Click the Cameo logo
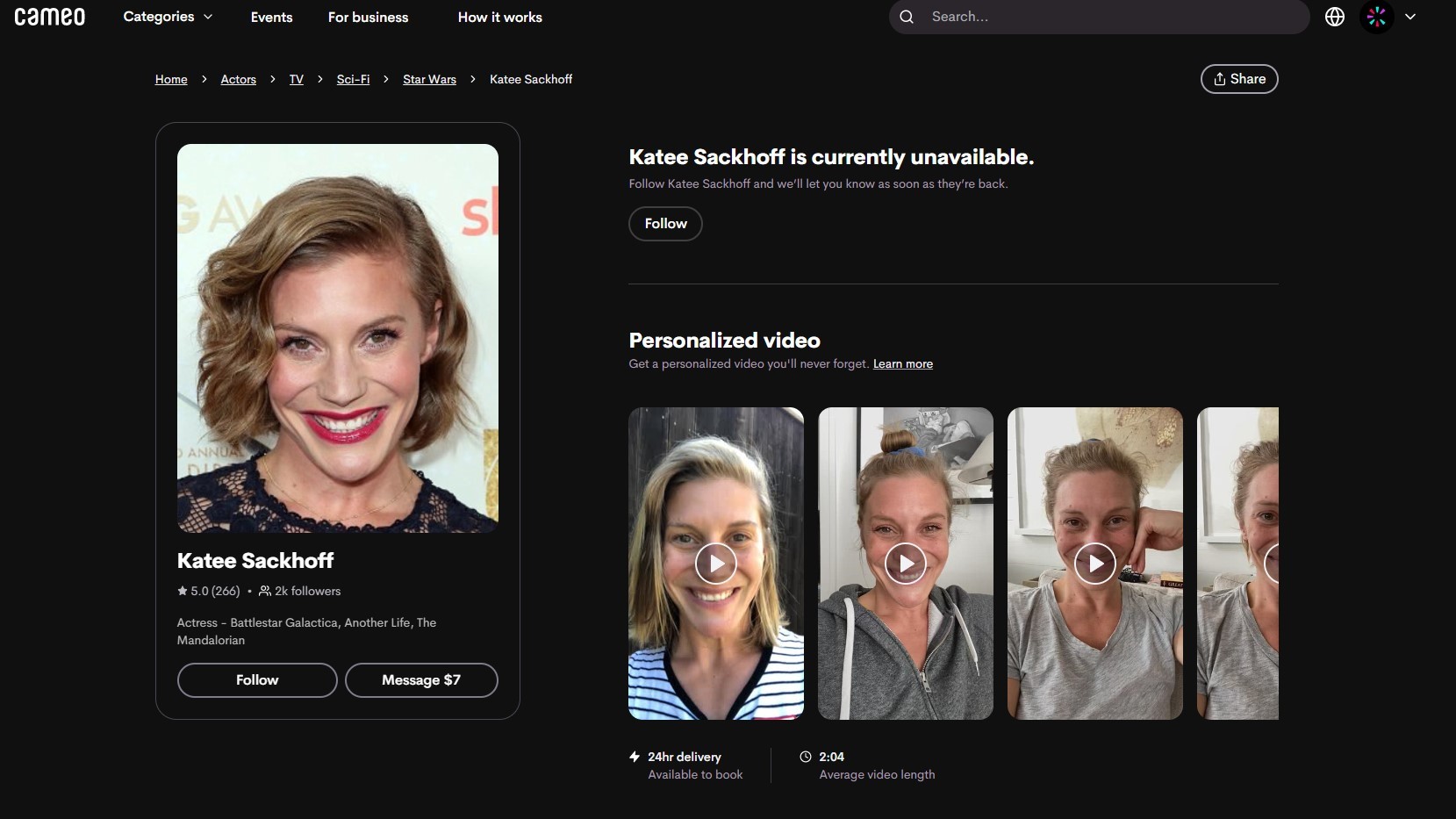 [x=50, y=17]
